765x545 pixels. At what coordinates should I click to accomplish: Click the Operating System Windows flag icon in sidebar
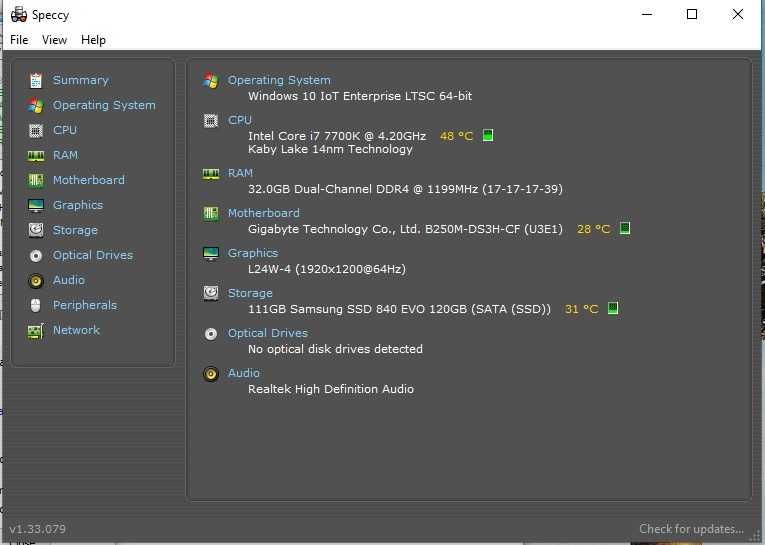(x=36, y=105)
